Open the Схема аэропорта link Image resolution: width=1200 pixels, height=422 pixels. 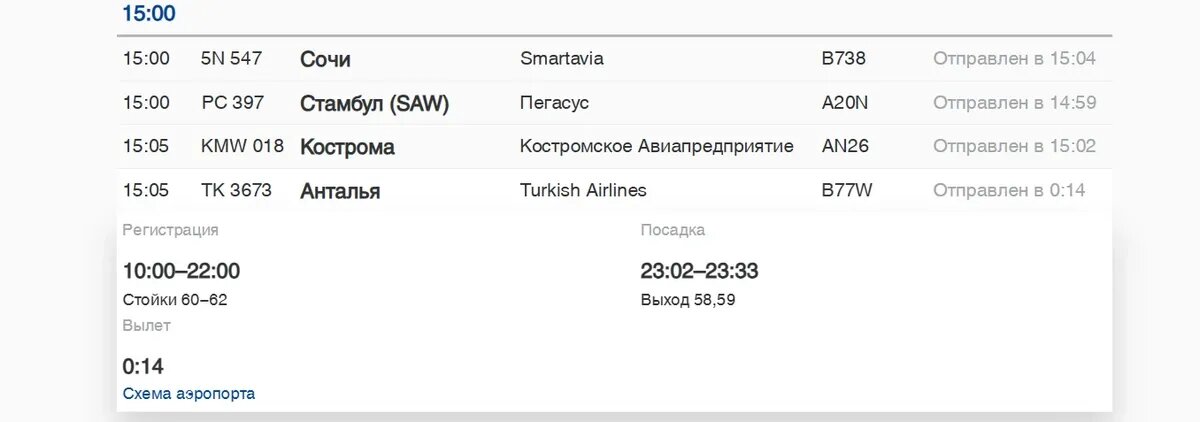188,394
